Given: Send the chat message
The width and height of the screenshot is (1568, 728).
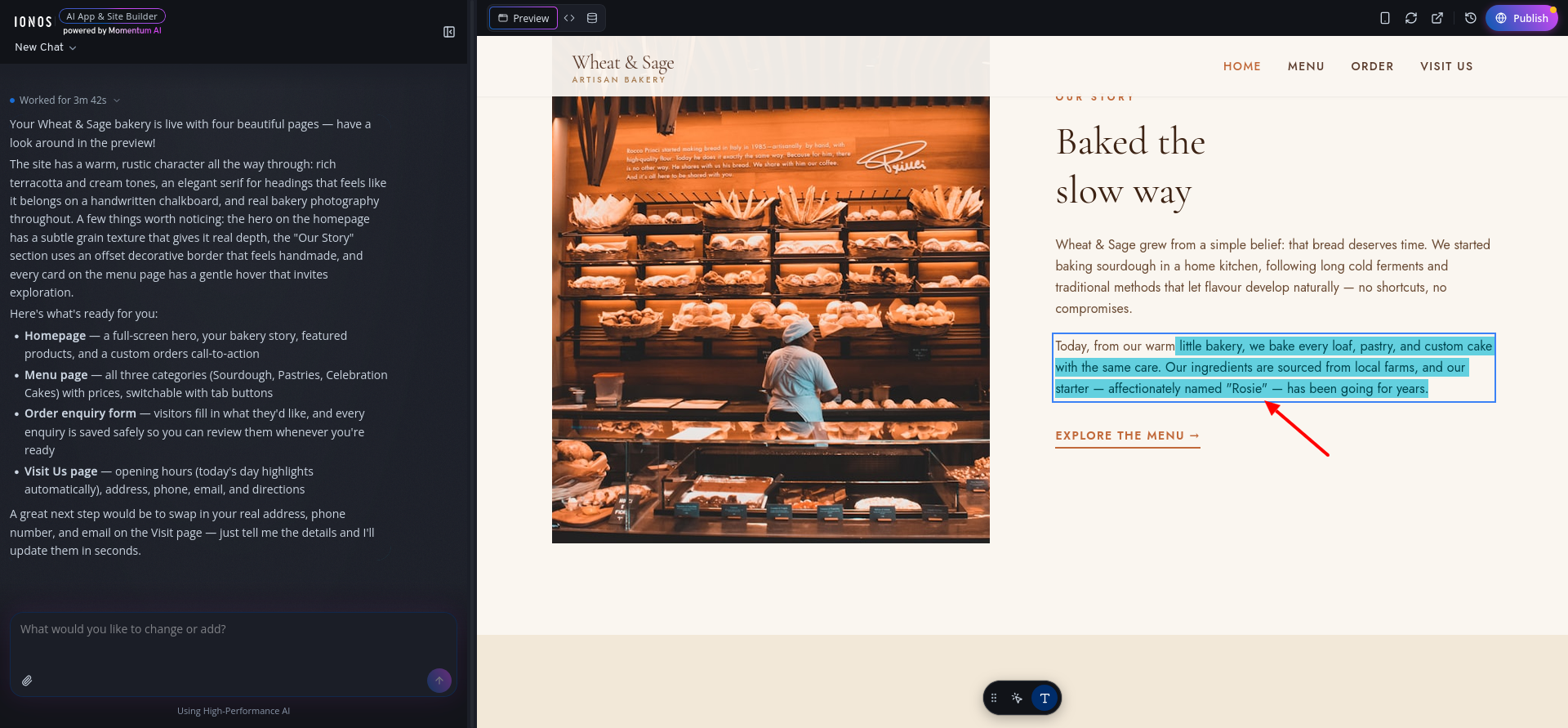Looking at the screenshot, I should pos(439,681).
